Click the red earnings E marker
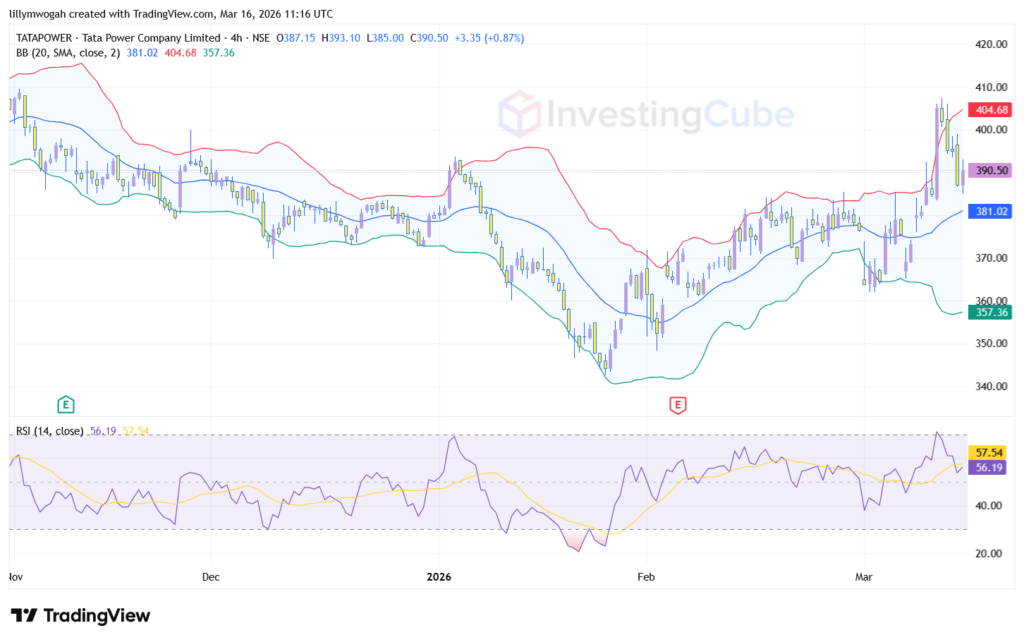The height and width of the screenshot is (642, 1024). [678, 405]
